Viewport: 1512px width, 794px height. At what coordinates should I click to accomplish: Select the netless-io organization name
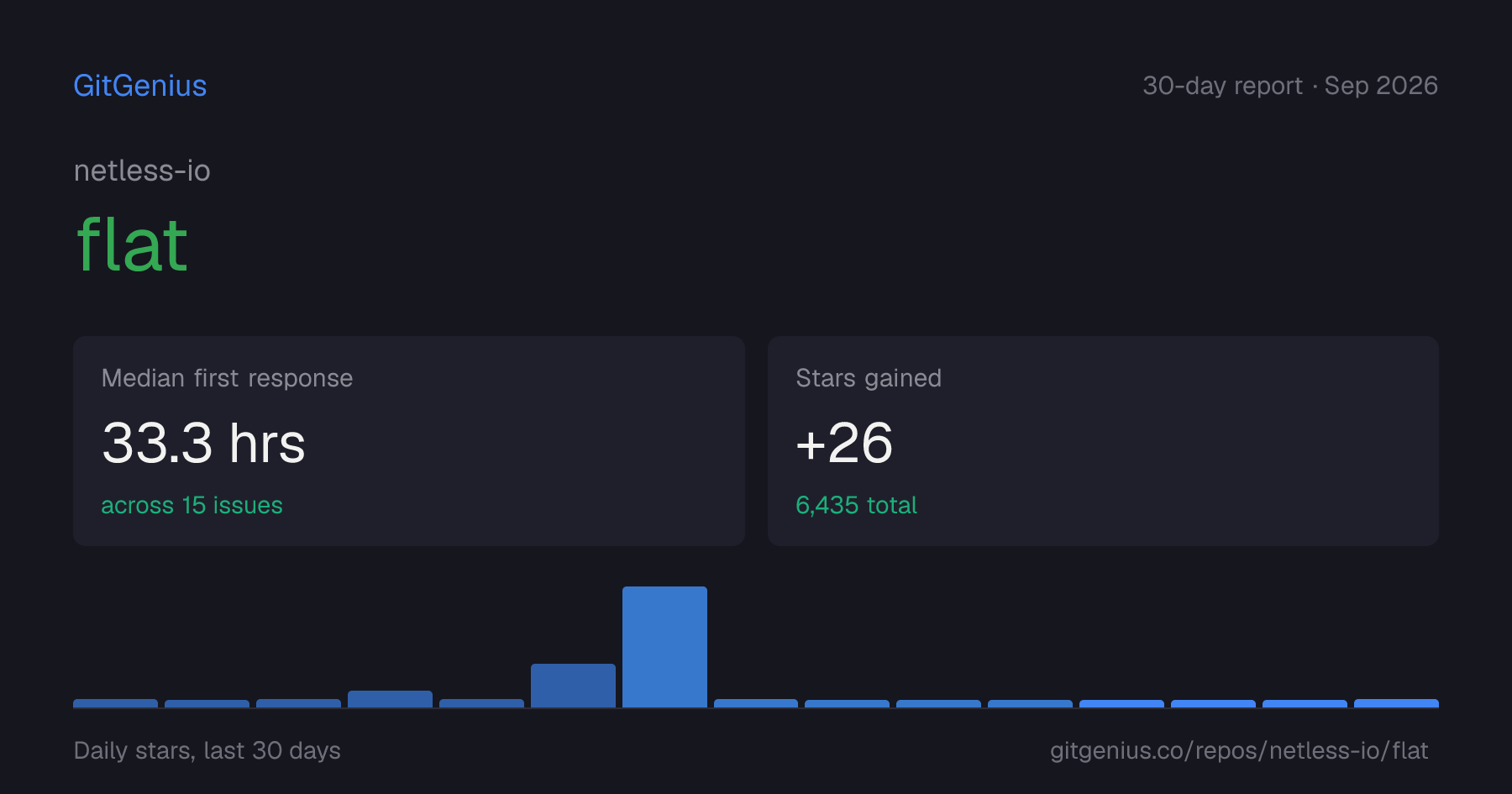142,171
